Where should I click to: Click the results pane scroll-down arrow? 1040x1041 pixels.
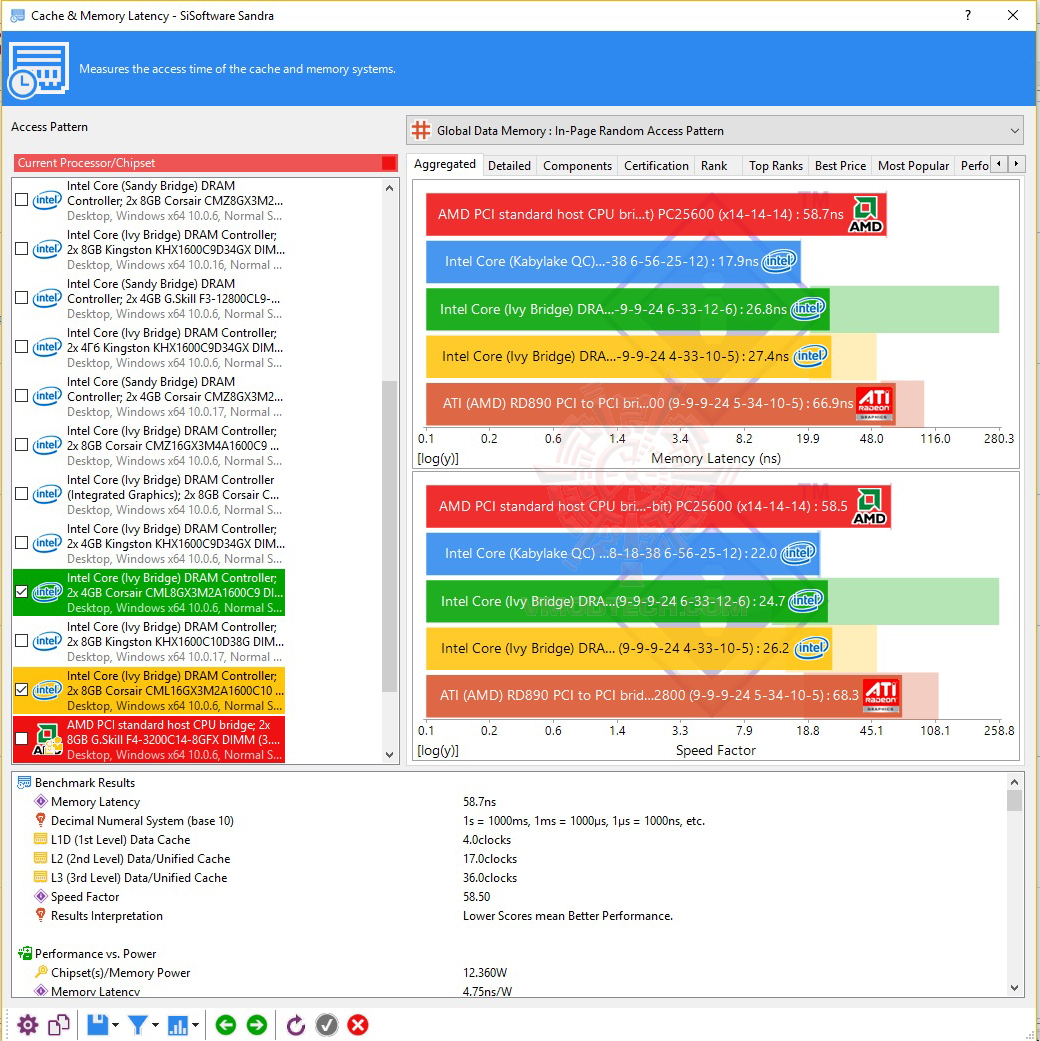tap(1014, 988)
